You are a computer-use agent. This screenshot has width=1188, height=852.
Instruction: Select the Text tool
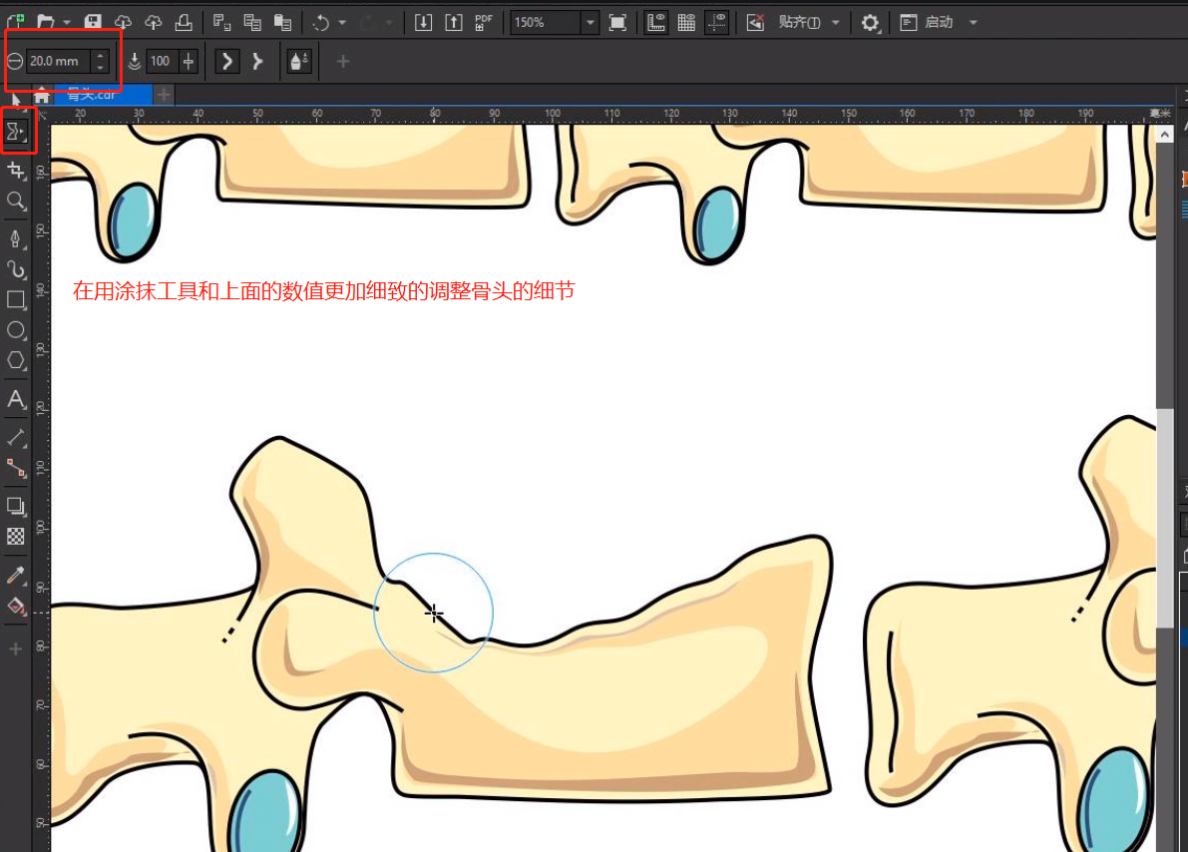pyautogui.click(x=16, y=398)
